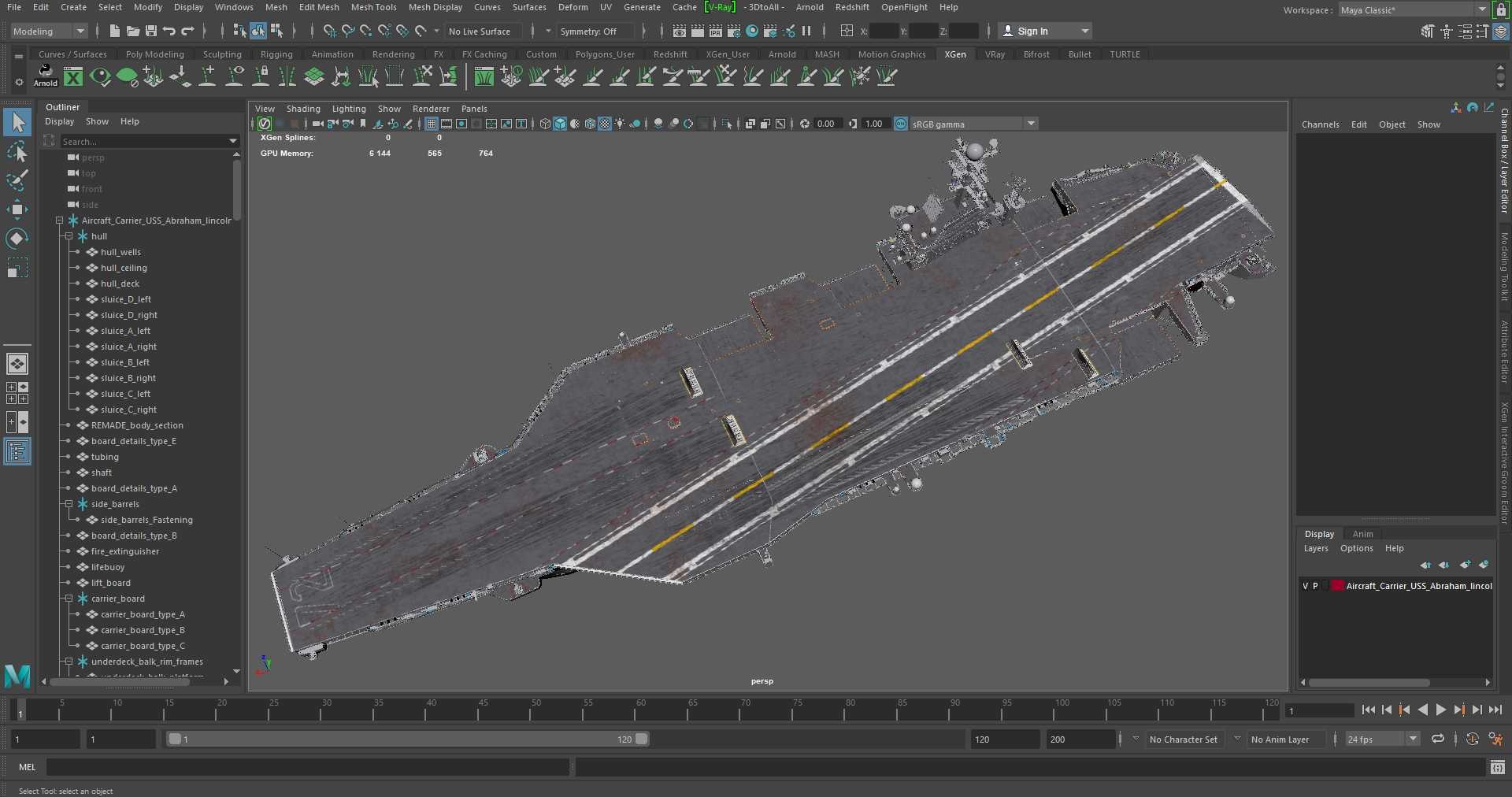The image size is (1512, 797).
Task: Activate the Move tool in toolbox
Action: pos(17,209)
